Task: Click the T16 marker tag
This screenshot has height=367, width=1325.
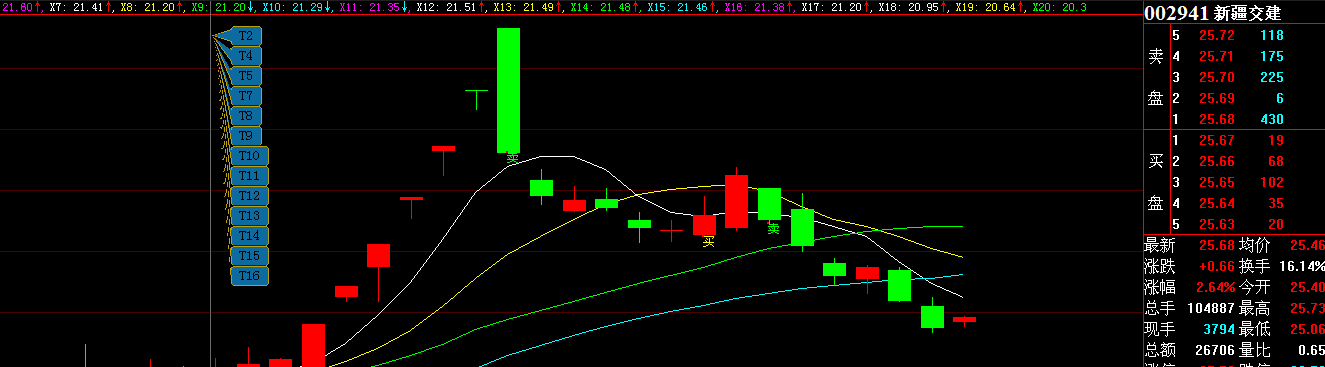Action: click(250, 275)
